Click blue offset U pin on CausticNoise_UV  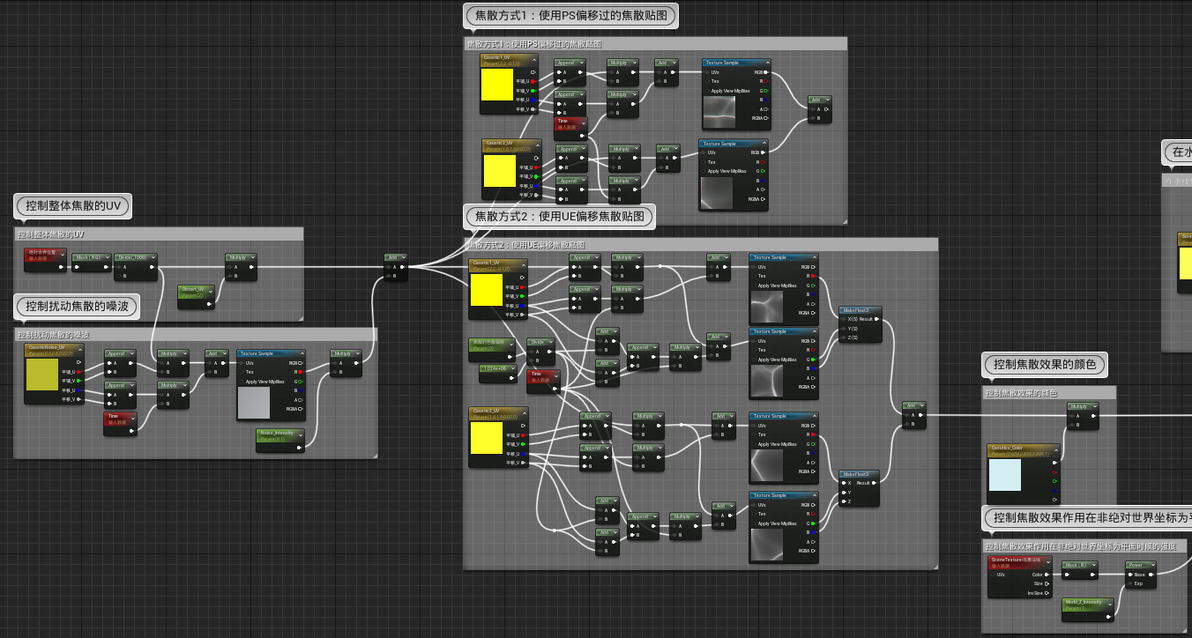coord(78,390)
